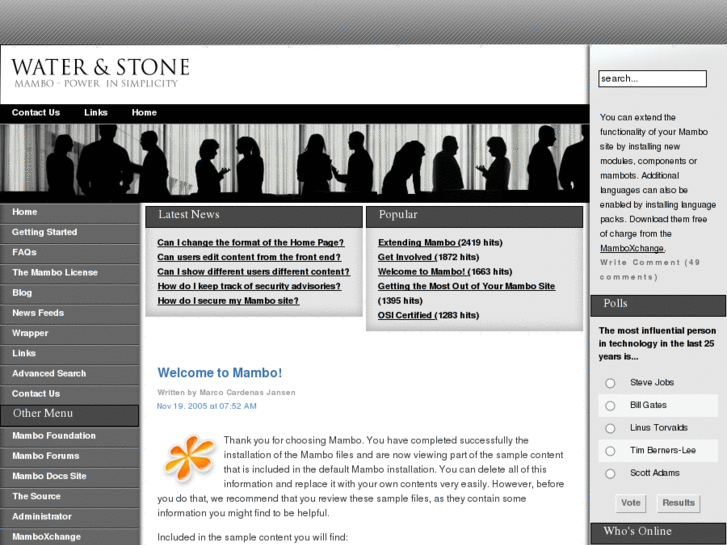Click the Who's Online module header

(658, 533)
